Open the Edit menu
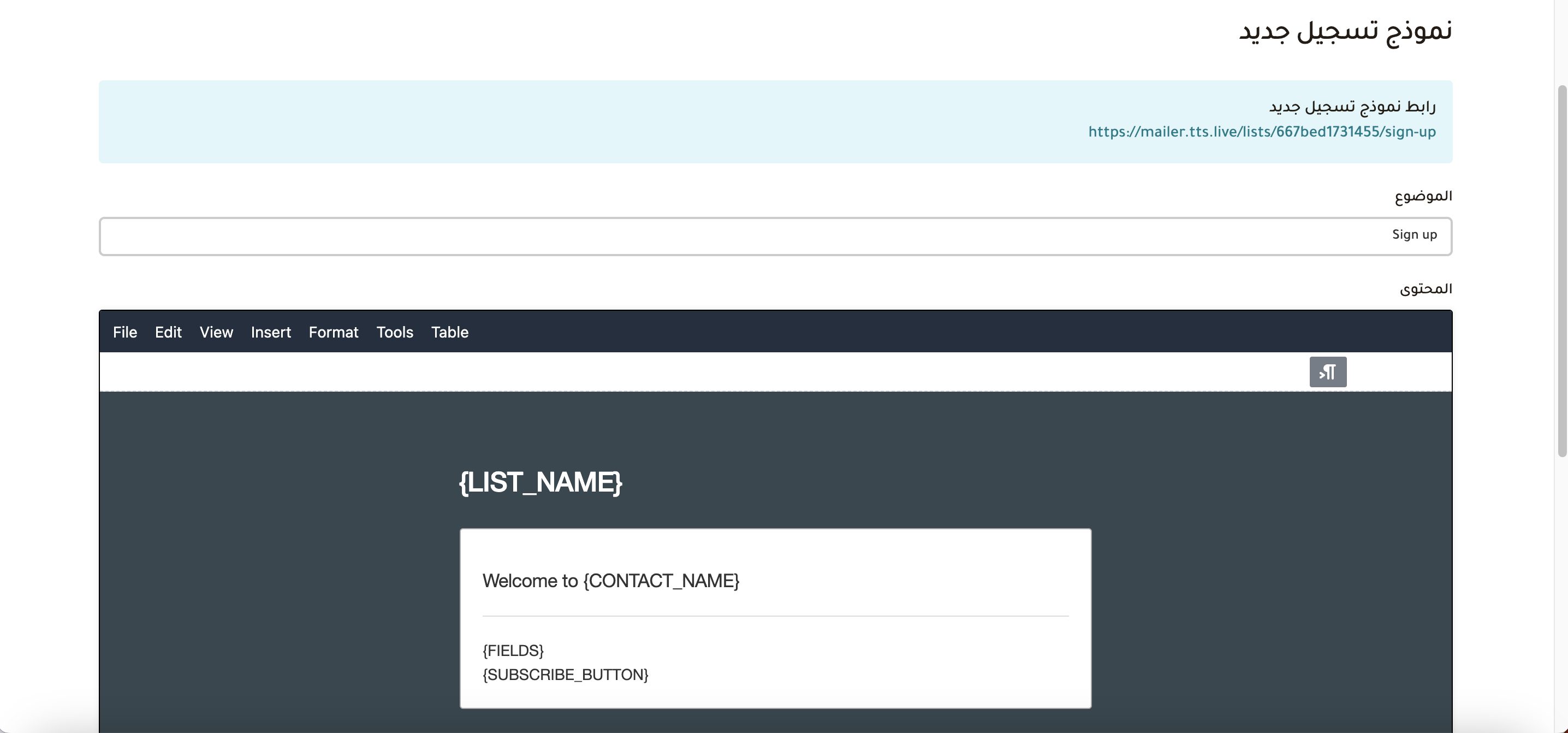The image size is (1568, 733). pyautogui.click(x=168, y=333)
